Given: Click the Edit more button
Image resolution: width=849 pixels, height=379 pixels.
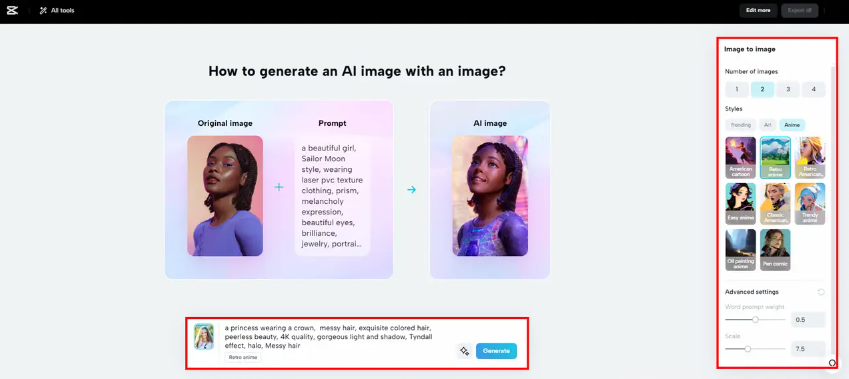Looking at the screenshot, I should (758, 10).
